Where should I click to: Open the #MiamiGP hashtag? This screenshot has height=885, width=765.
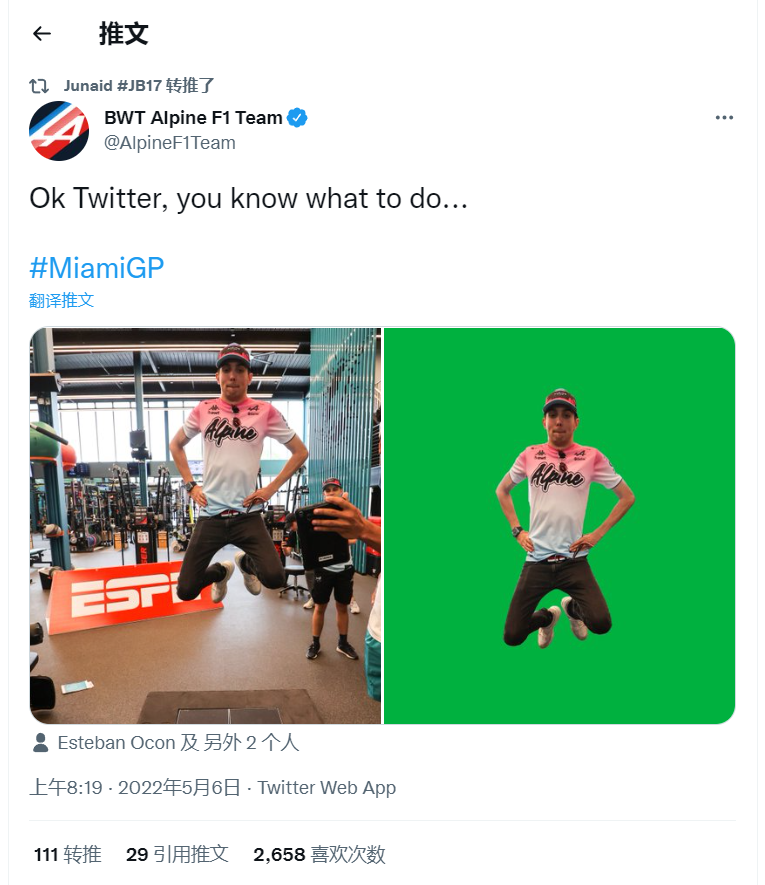point(96,267)
